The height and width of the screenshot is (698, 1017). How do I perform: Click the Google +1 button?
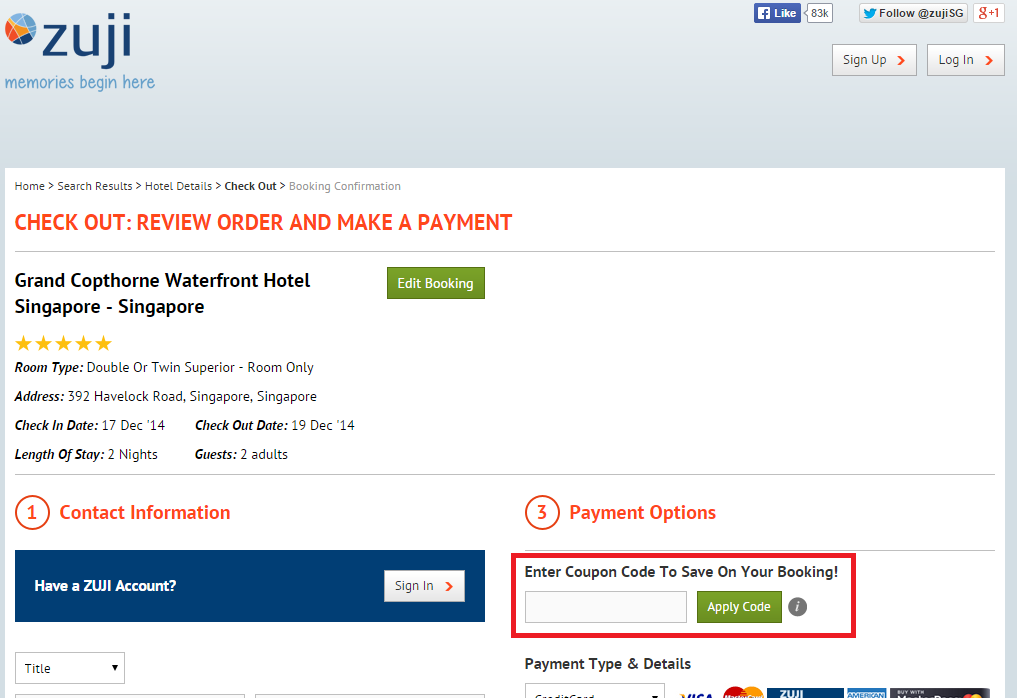click(988, 13)
